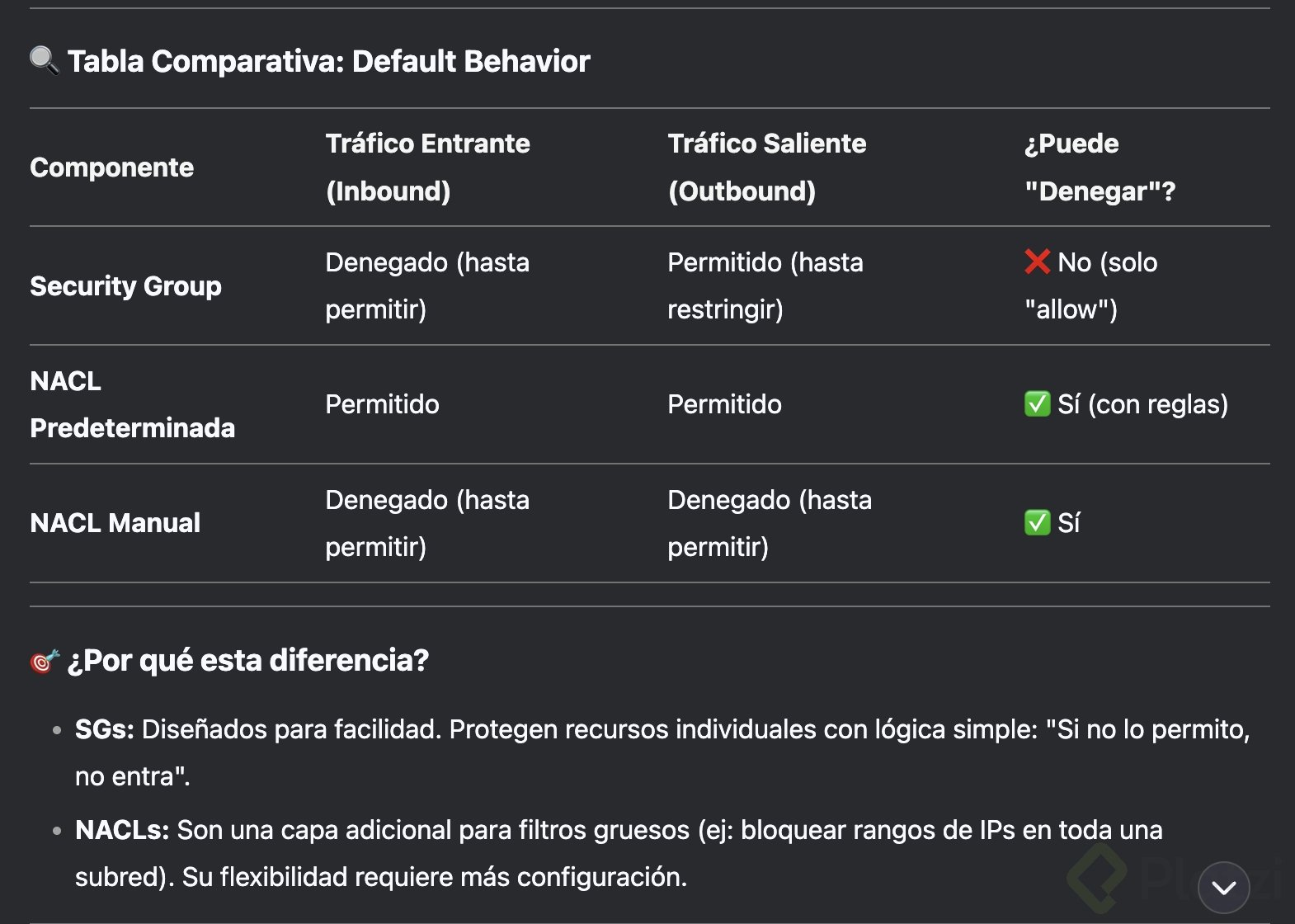This screenshot has width=1295, height=924.
Task: Click the bold 'SGs:' bullet text
Action: point(104,729)
